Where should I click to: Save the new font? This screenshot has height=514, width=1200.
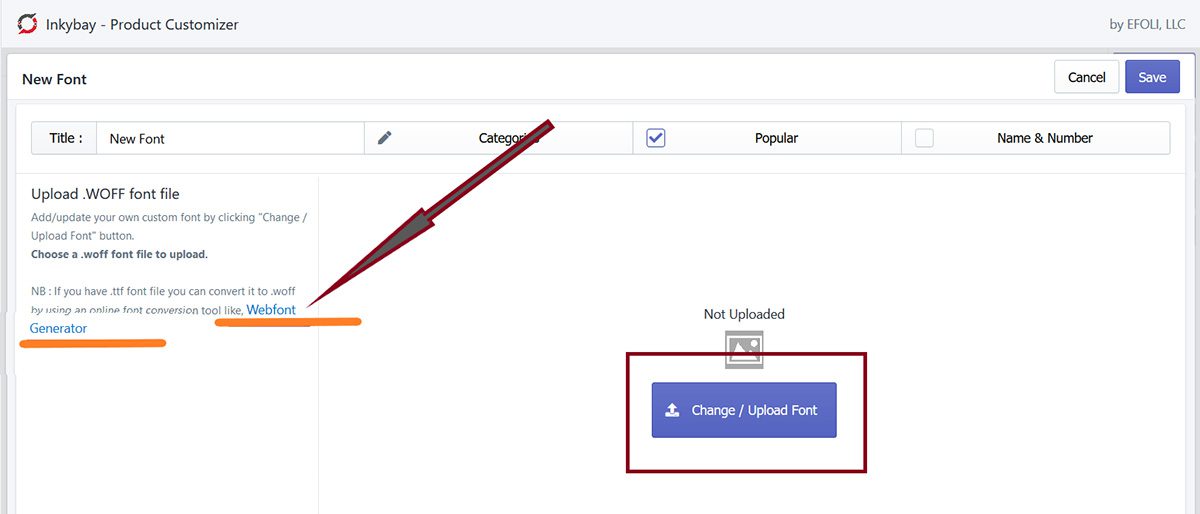pos(1152,77)
